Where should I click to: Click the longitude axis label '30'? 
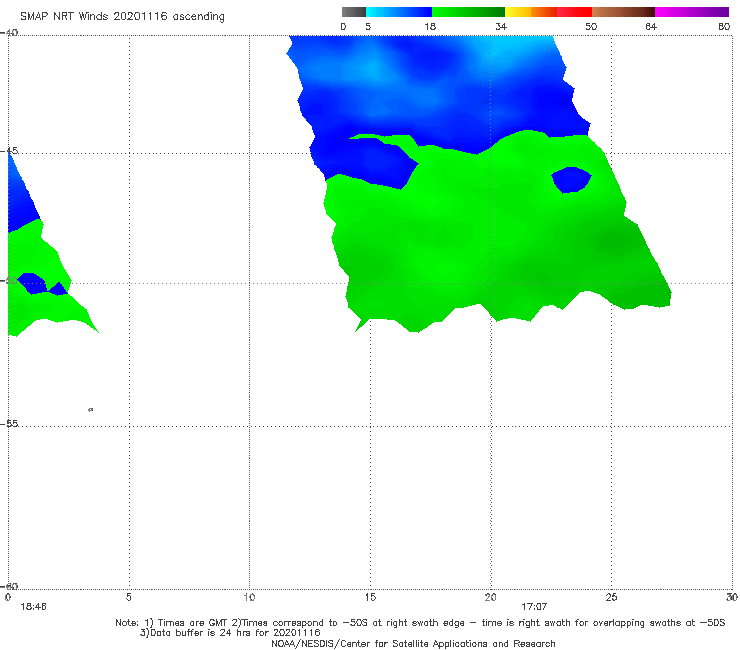pos(732,598)
